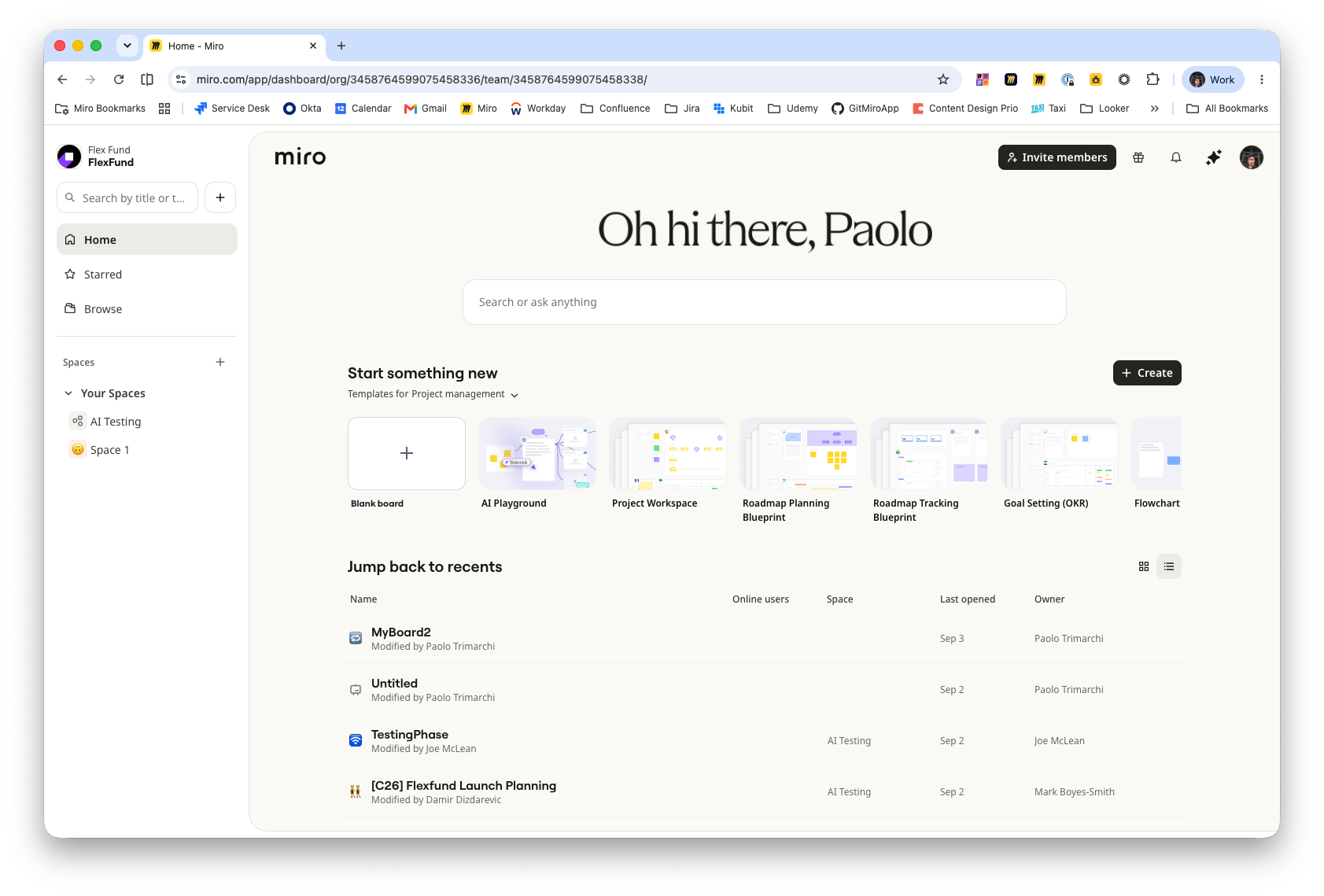The height and width of the screenshot is (896, 1324).
Task: Open a new browser tab
Action: point(341,46)
